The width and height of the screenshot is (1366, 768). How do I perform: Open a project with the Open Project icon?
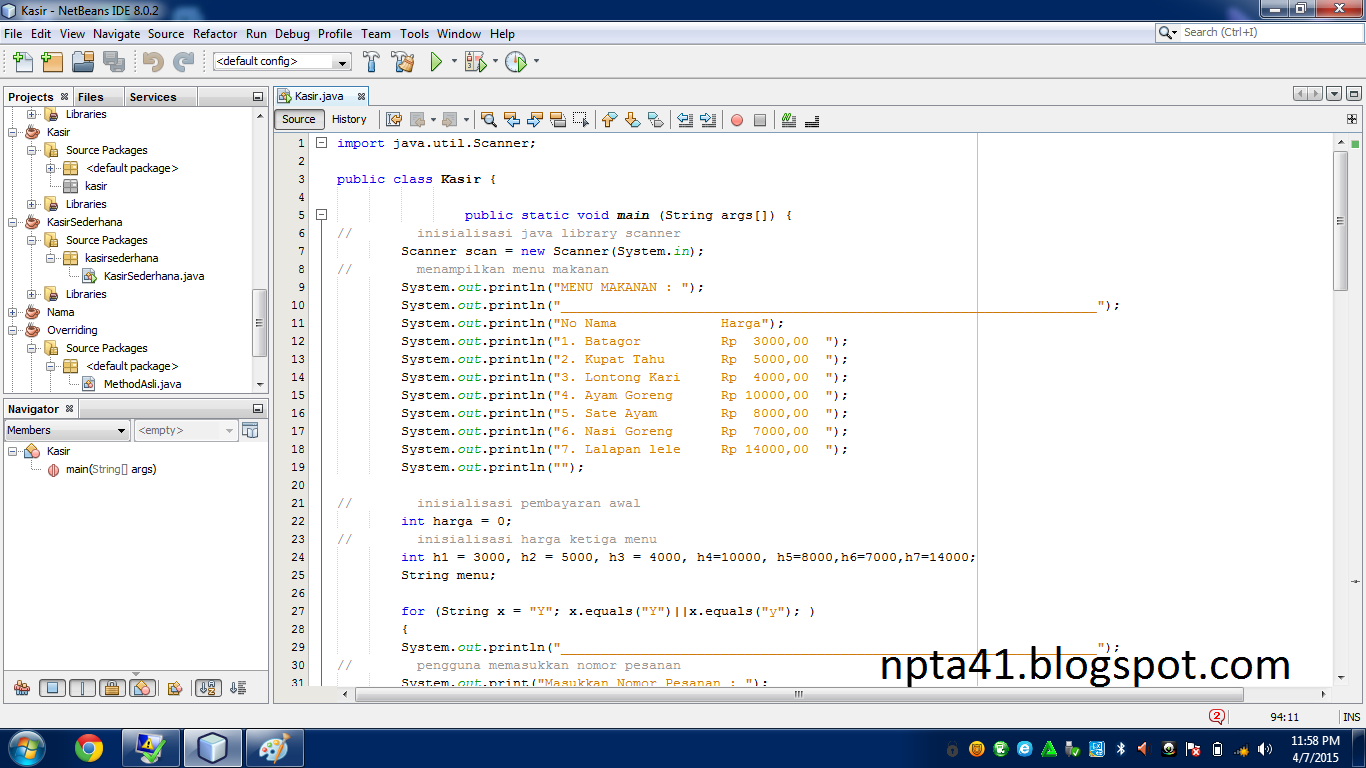(x=84, y=61)
